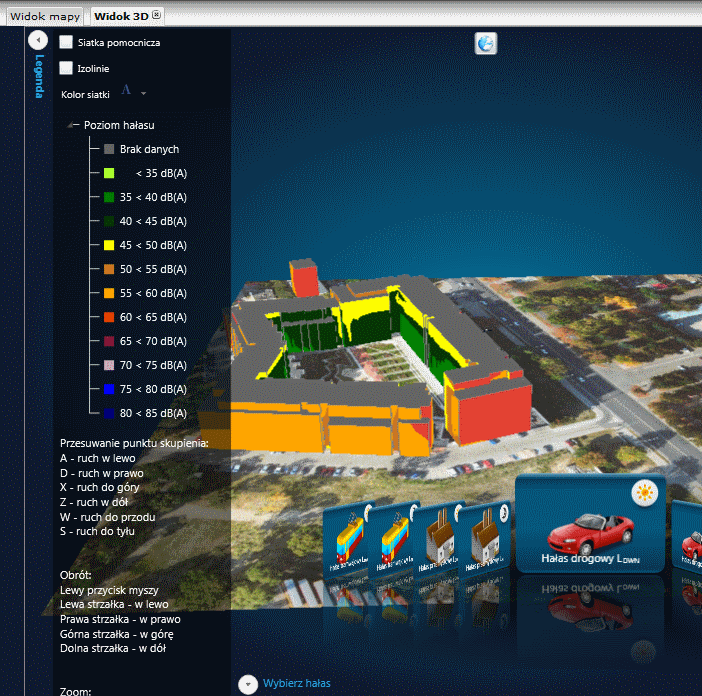Click the 'Zoom:' heading text
Viewport: 702px width, 696px height.
point(75,691)
